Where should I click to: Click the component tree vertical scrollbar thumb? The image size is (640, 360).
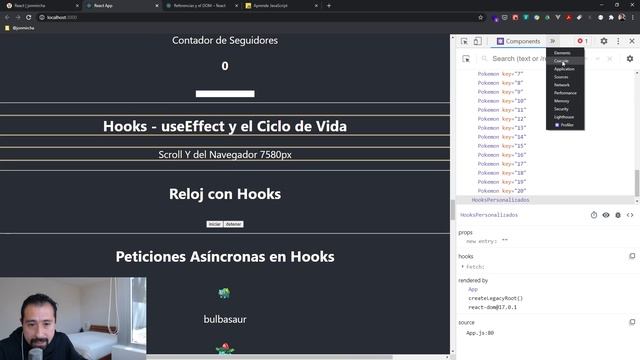pos(637,182)
